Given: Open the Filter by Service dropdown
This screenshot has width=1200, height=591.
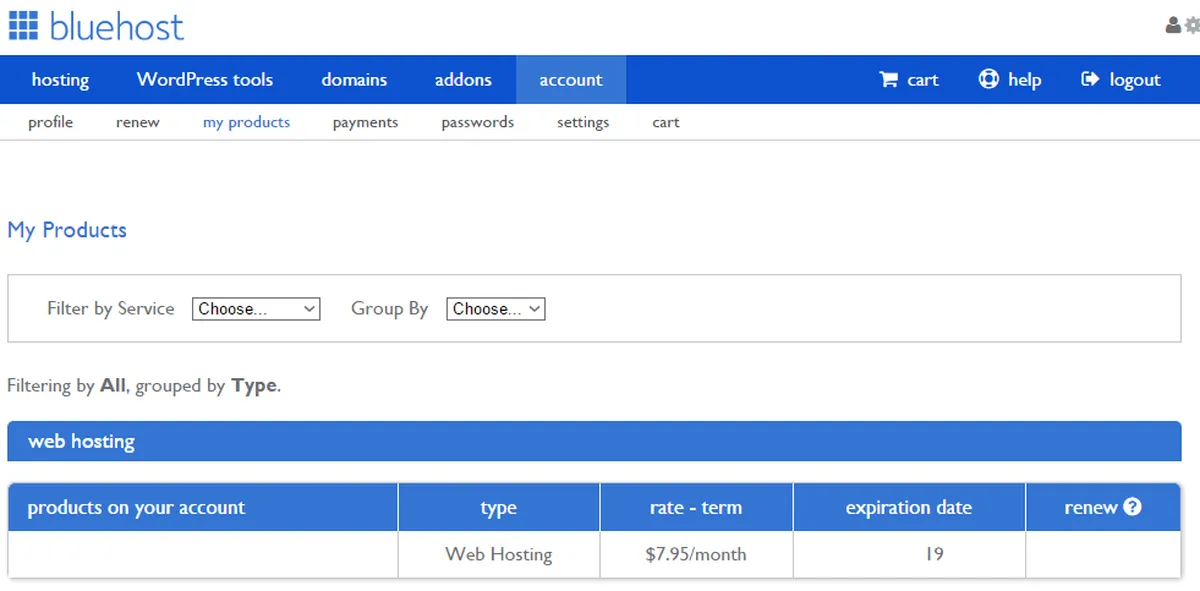Looking at the screenshot, I should point(256,309).
